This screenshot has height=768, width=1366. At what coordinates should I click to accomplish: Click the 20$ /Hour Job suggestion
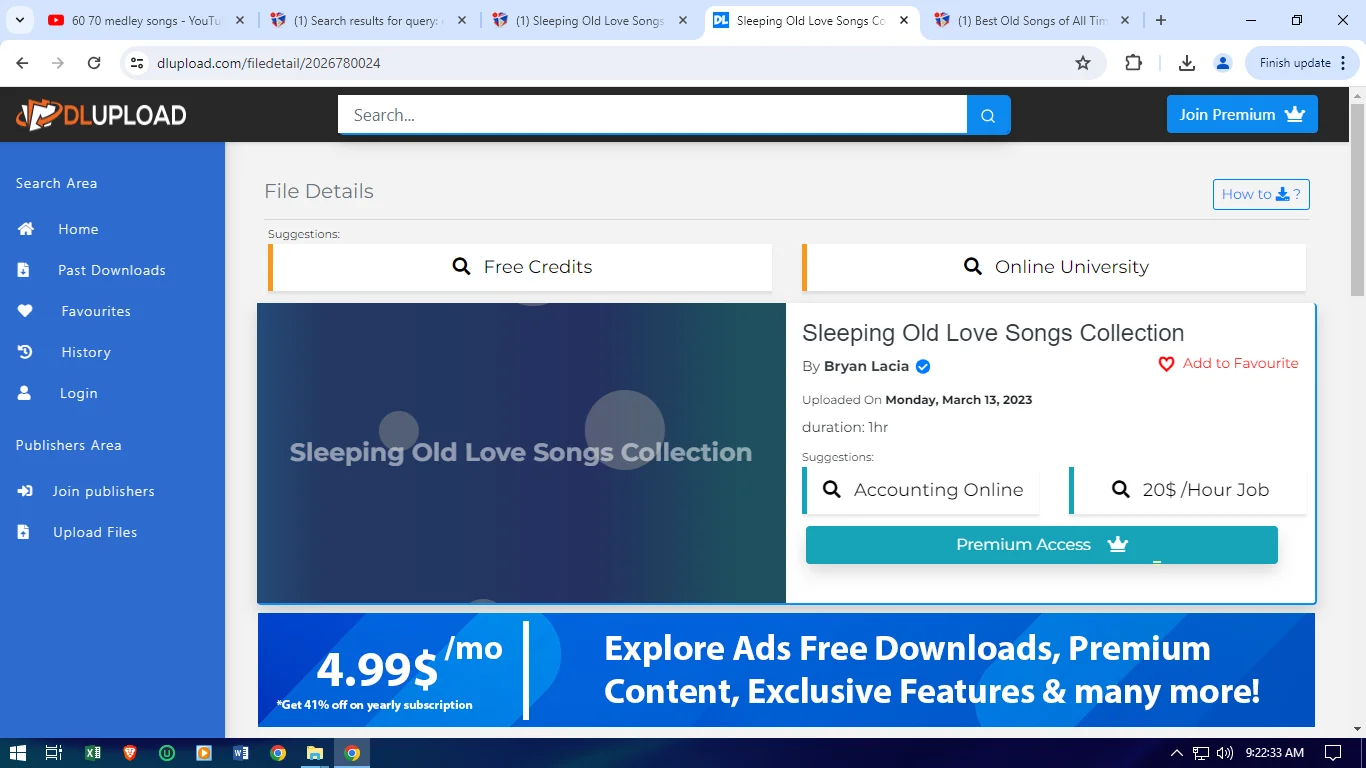(1188, 490)
